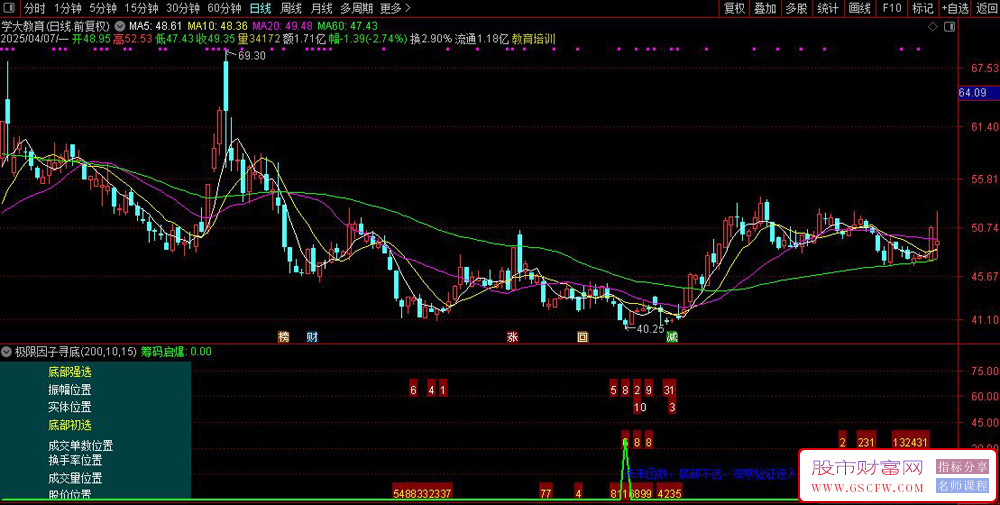Open the 更多 periods expander
1000x505 pixels.
tap(395, 8)
